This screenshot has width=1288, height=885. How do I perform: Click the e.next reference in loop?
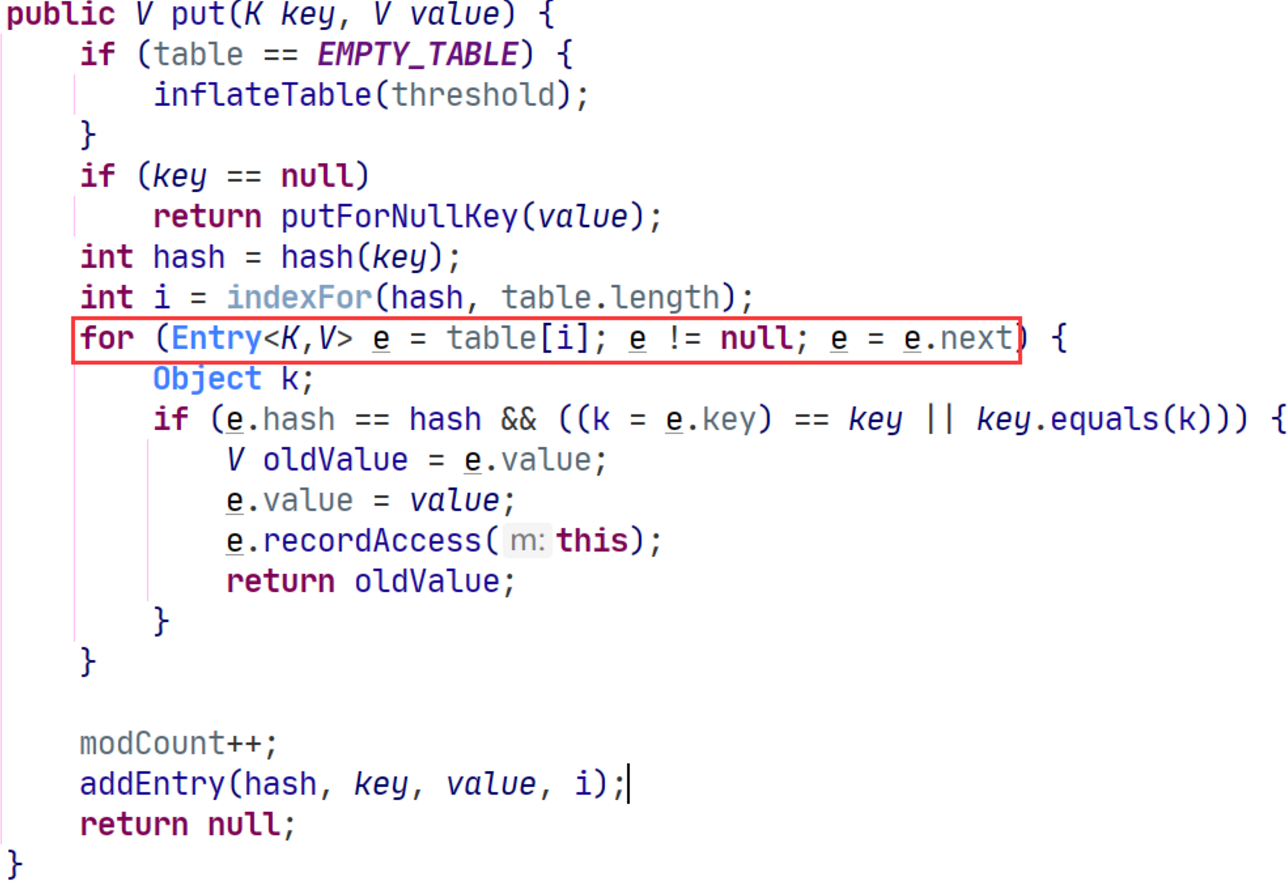click(957, 339)
